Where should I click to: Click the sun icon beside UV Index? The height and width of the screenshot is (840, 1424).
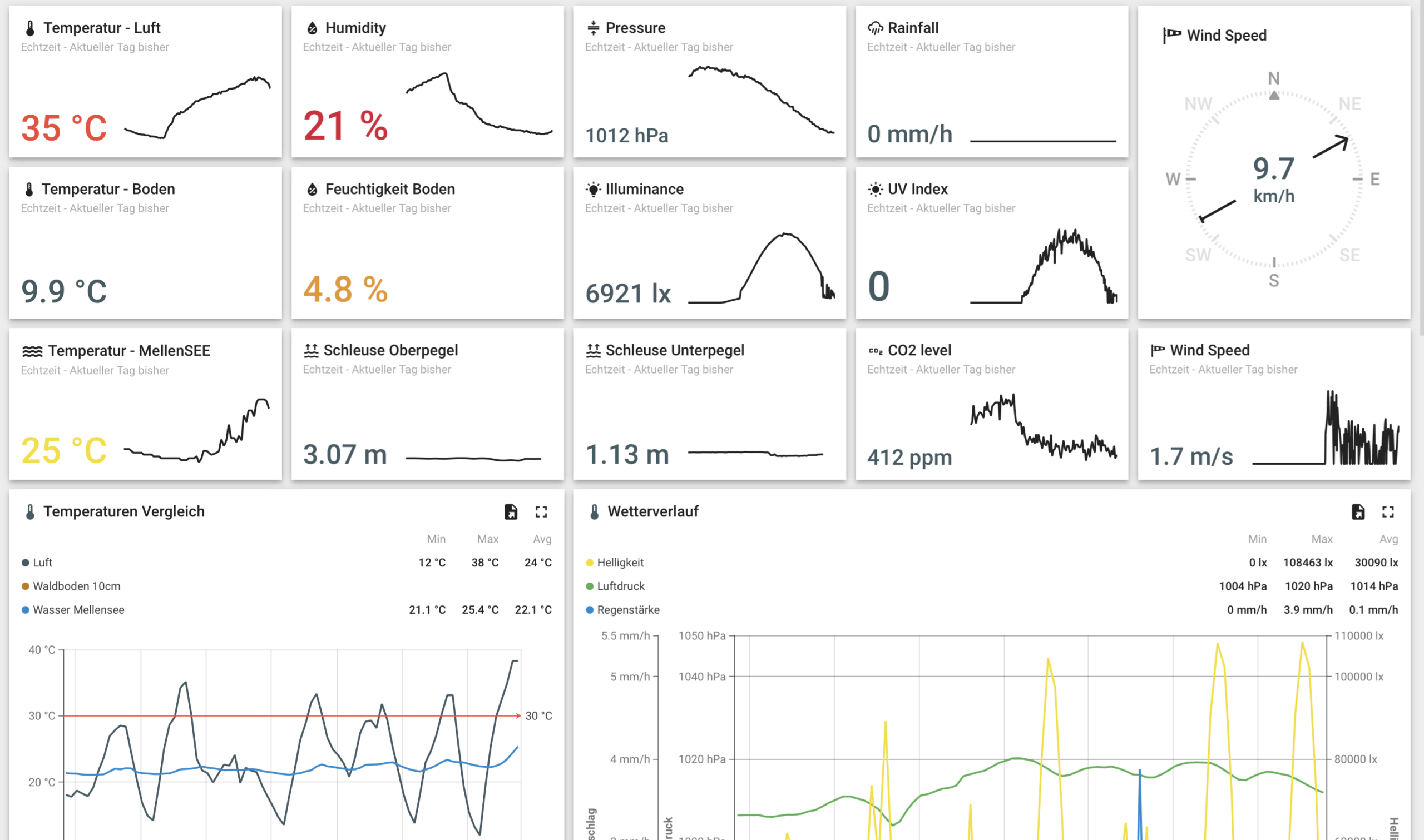click(x=875, y=189)
